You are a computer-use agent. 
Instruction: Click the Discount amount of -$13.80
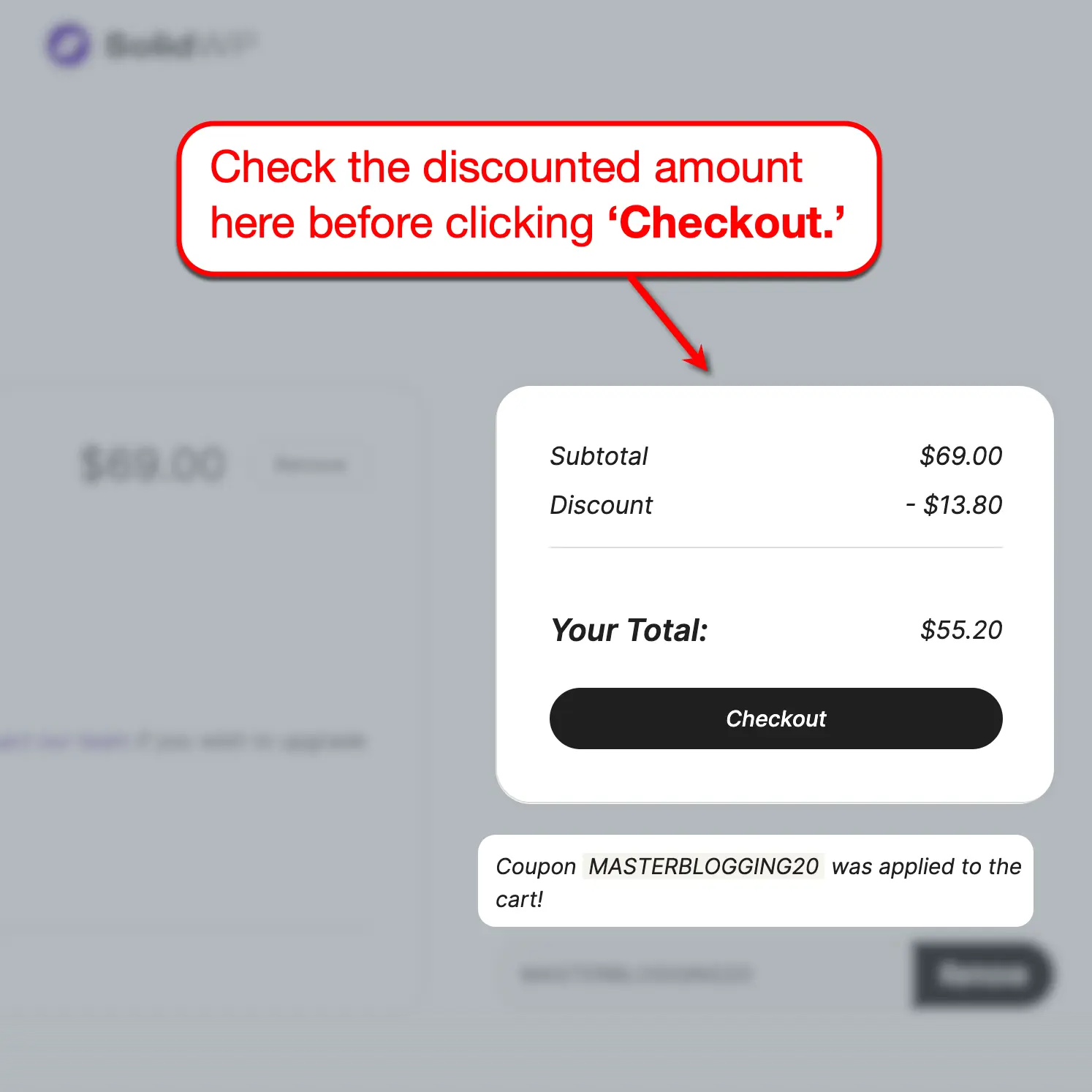pos(955,504)
